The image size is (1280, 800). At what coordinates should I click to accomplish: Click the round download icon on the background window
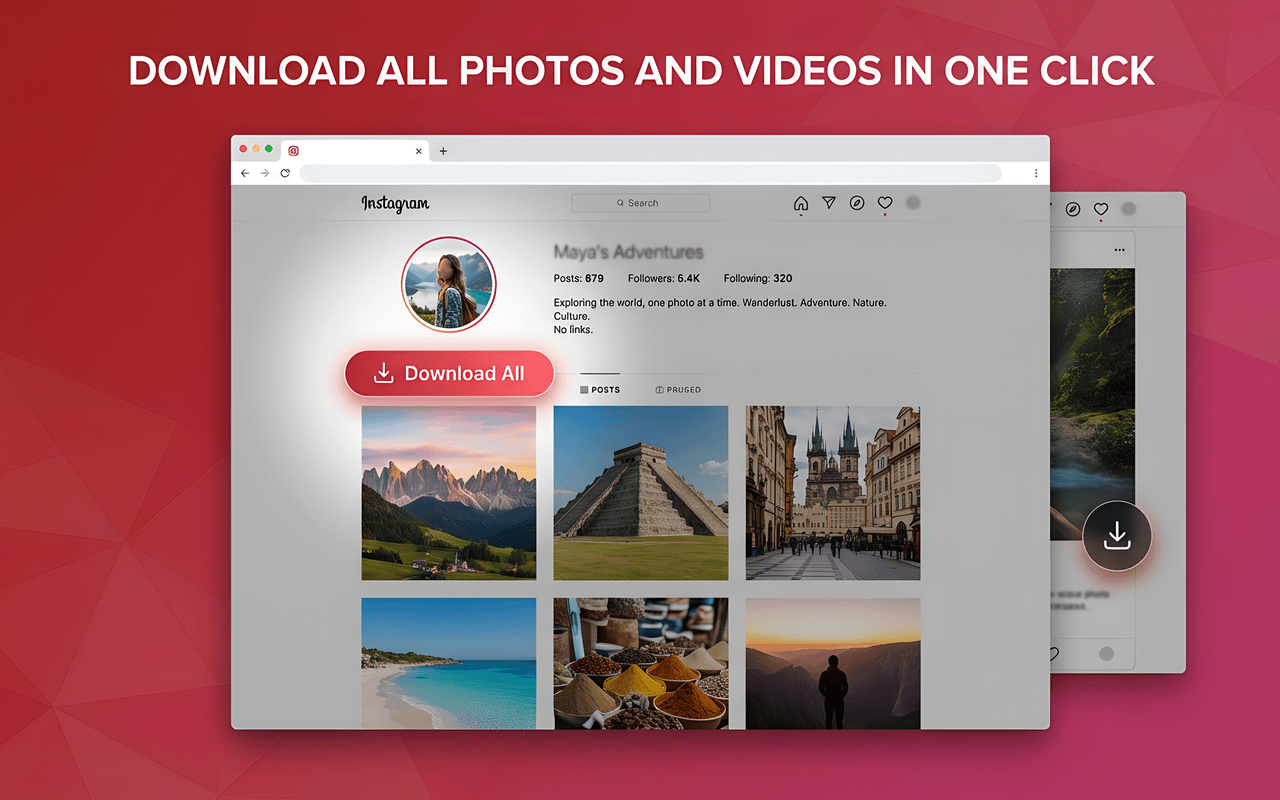coord(1117,537)
